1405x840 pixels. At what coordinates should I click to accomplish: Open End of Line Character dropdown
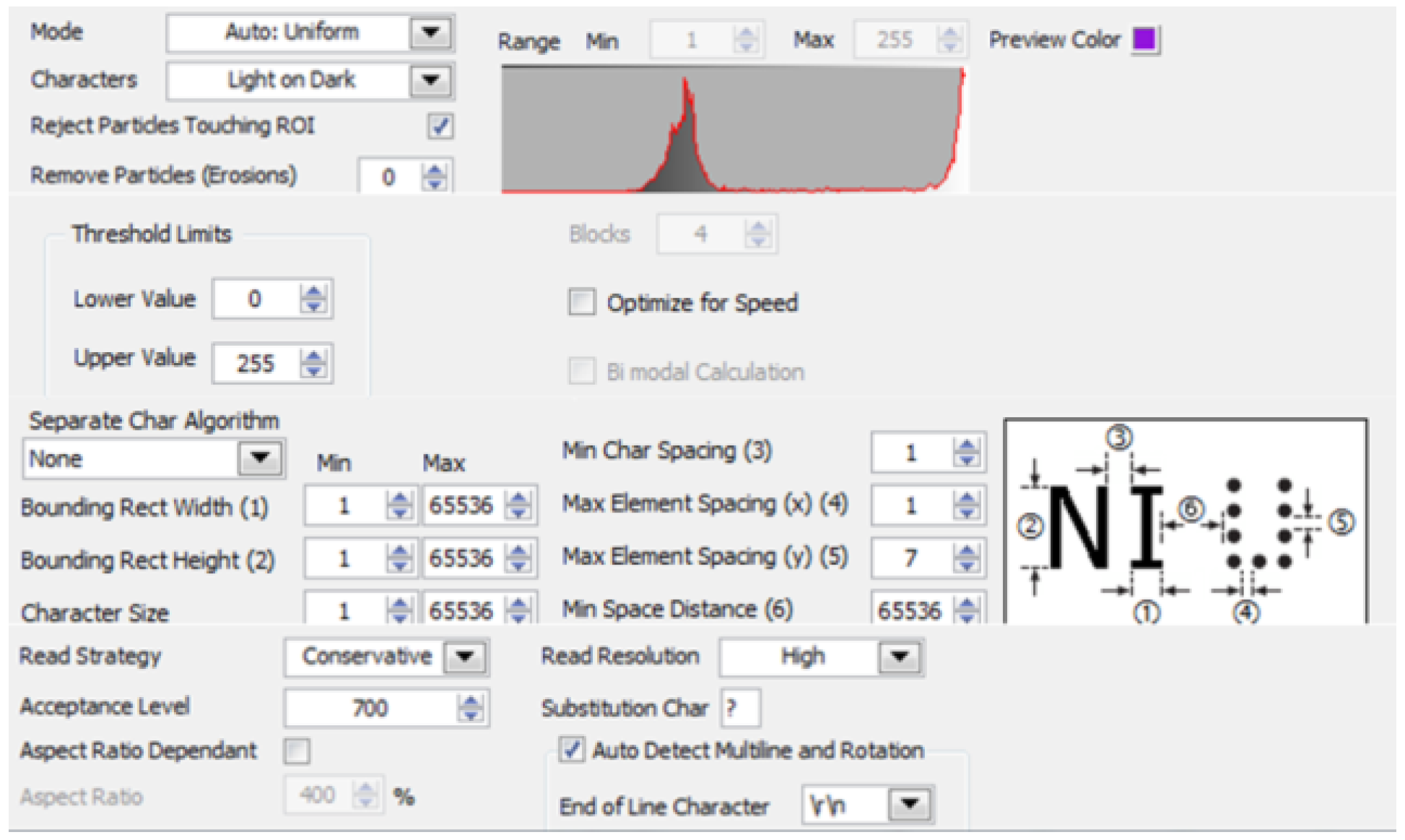pyautogui.click(x=910, y=804)
